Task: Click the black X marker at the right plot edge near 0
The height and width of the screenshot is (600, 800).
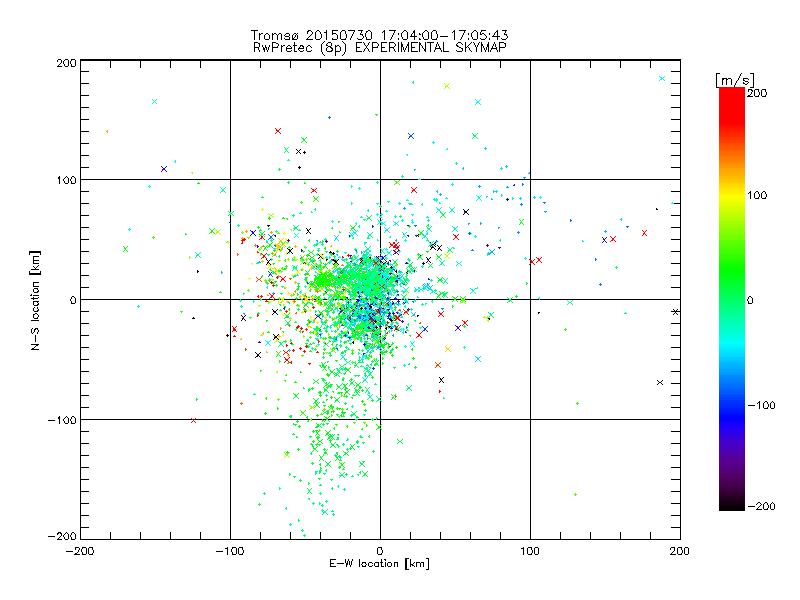Action: coord(675,312)
